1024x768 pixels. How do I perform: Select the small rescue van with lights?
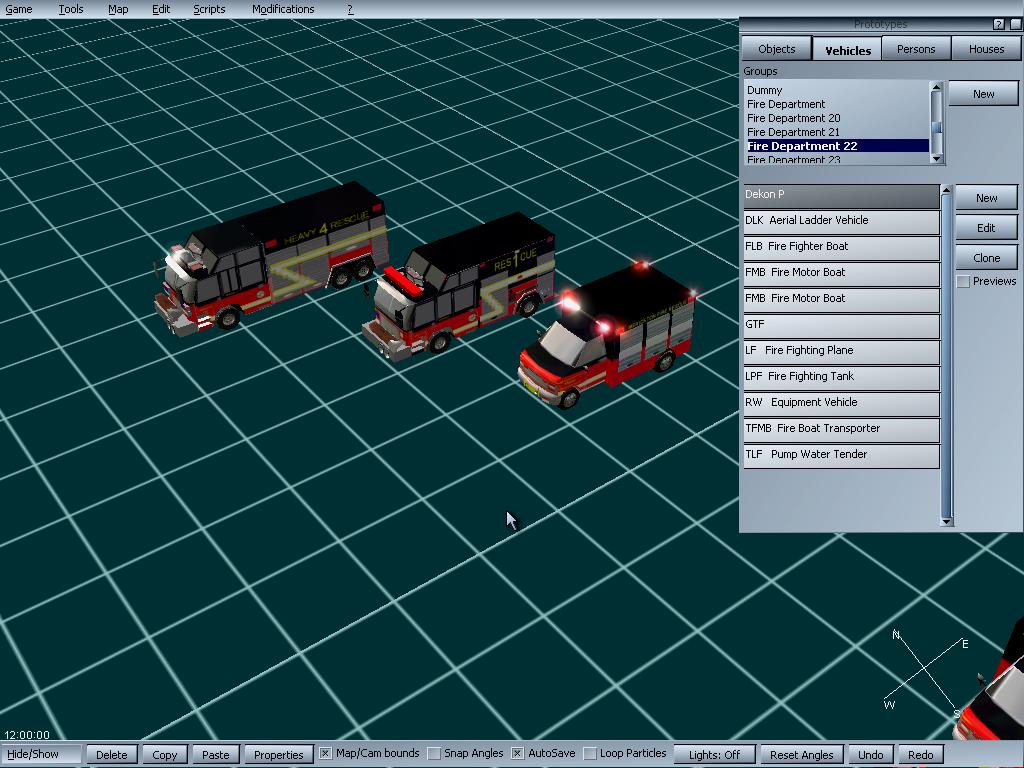607,336
